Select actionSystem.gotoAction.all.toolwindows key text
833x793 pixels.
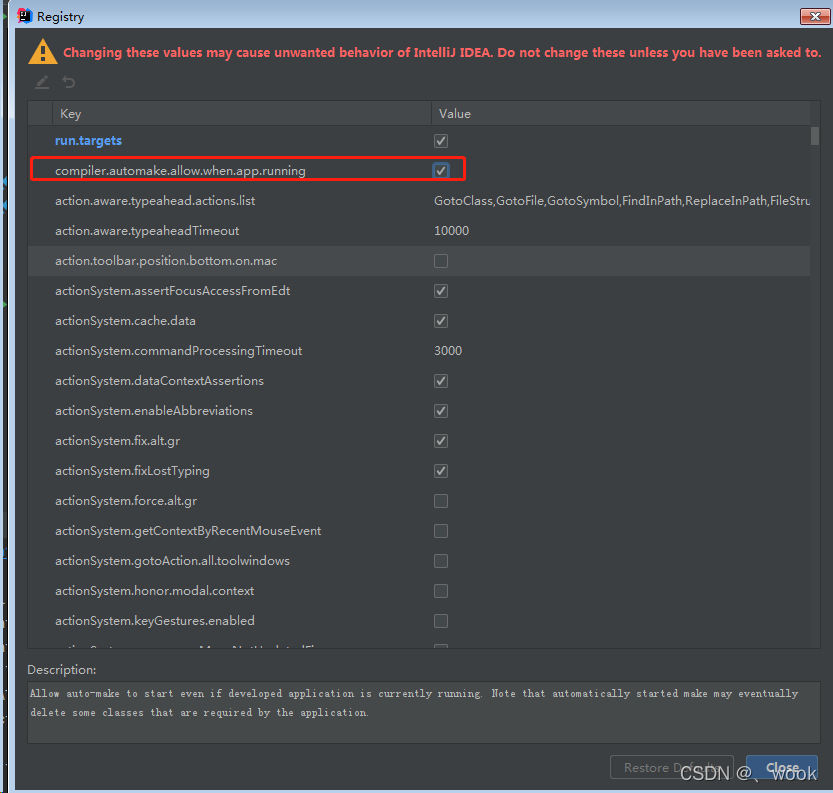[x=173, y=561]
